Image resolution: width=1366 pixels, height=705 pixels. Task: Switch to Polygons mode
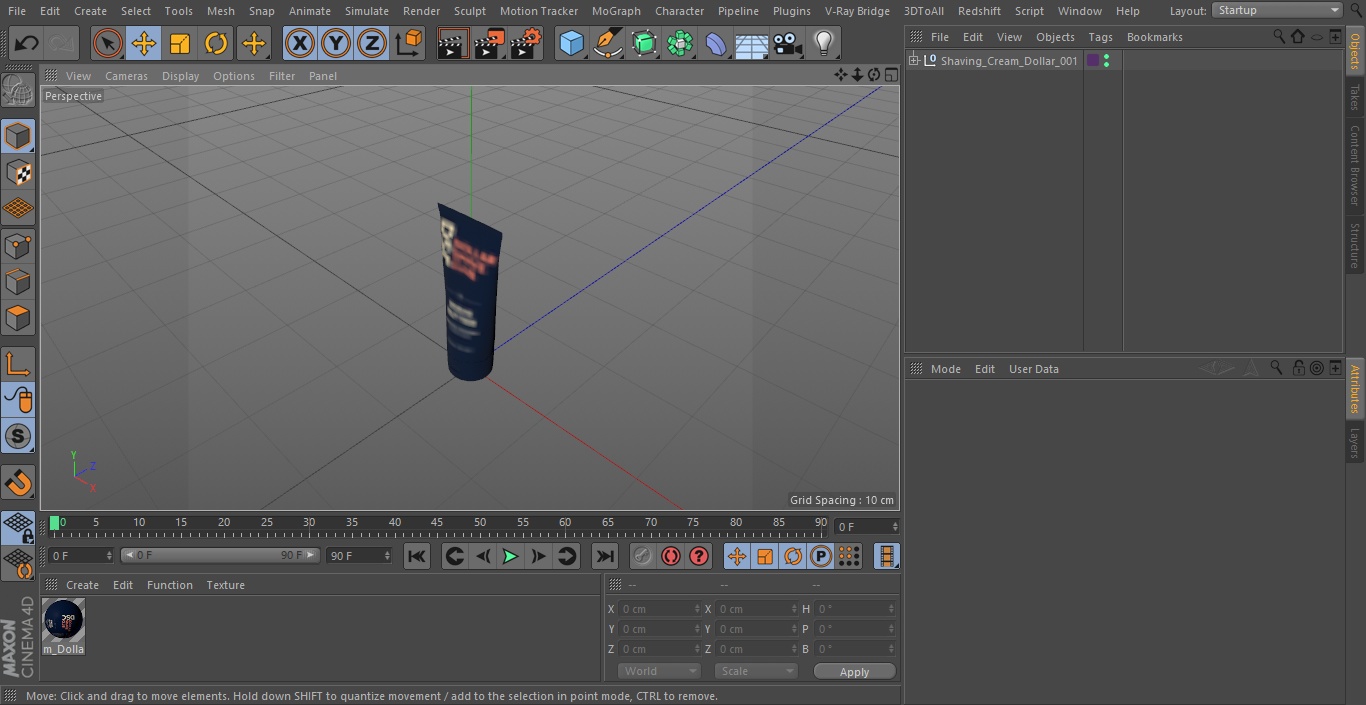pos(18,318)
